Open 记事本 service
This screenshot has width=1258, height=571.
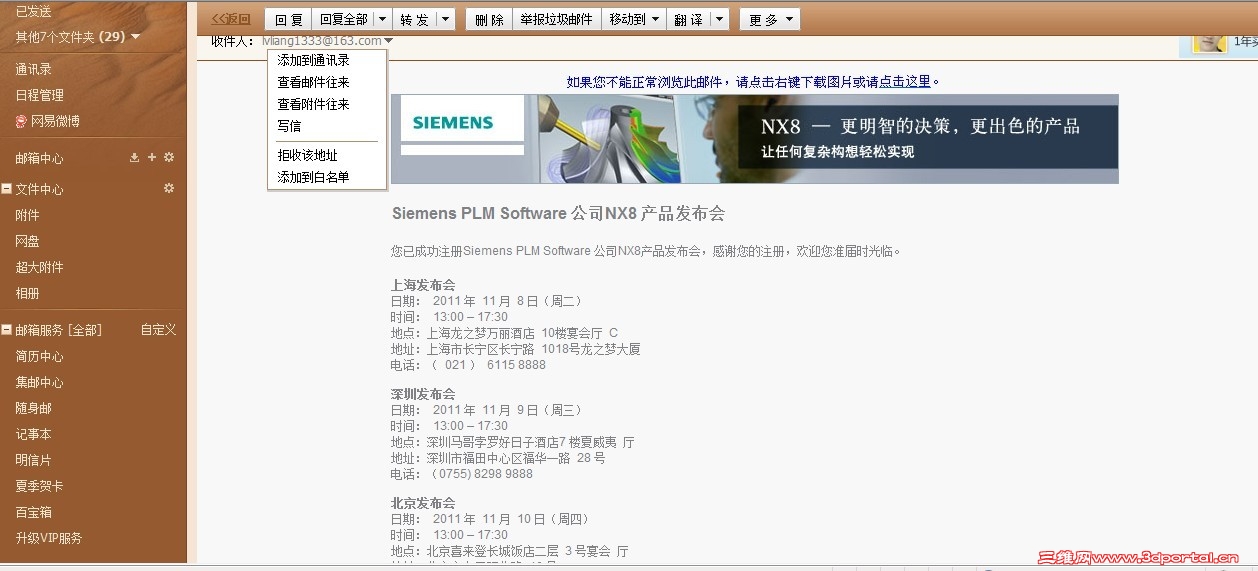click(x=33, y=434)
